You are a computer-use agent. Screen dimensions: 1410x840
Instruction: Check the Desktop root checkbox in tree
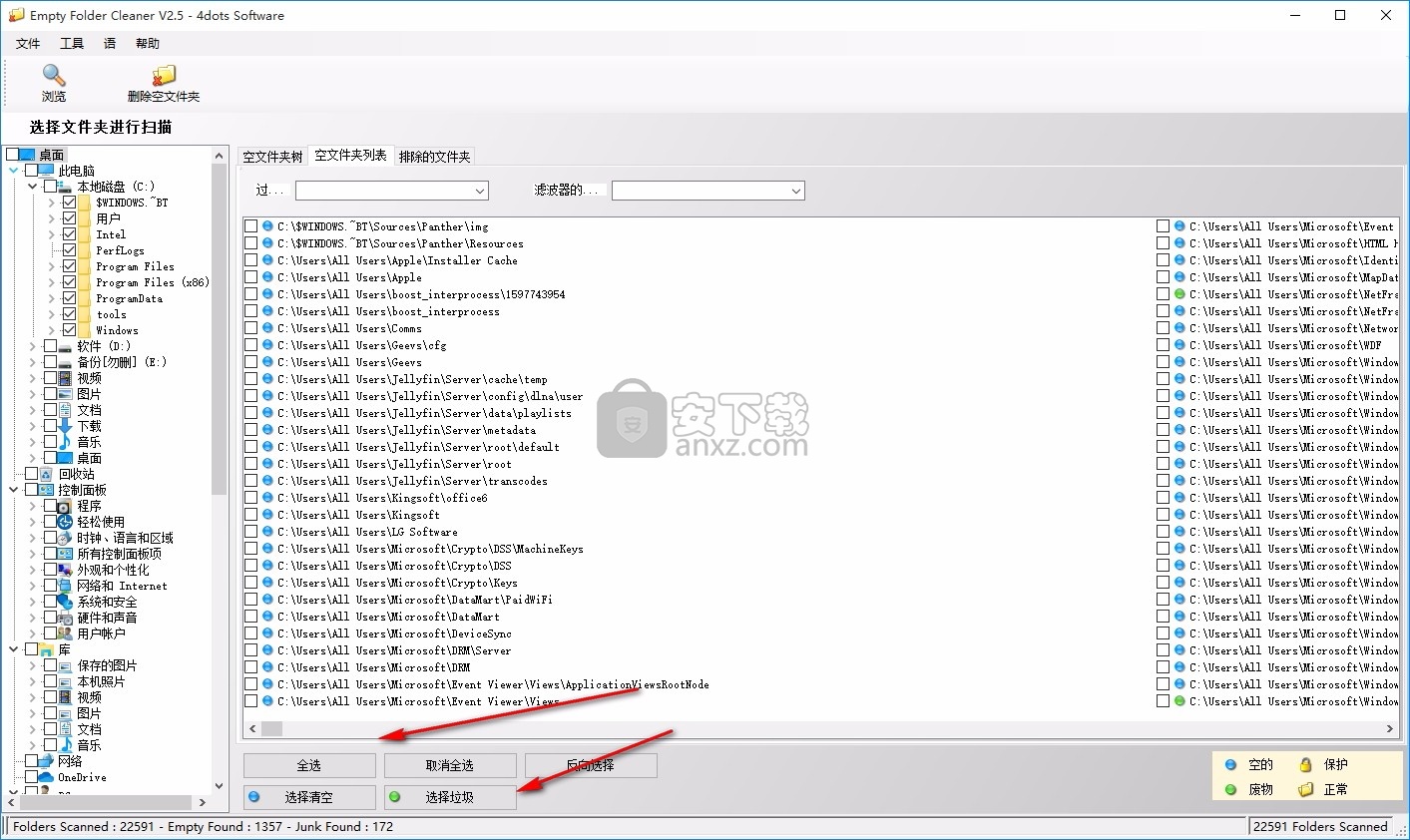click(x=13, y=155)
